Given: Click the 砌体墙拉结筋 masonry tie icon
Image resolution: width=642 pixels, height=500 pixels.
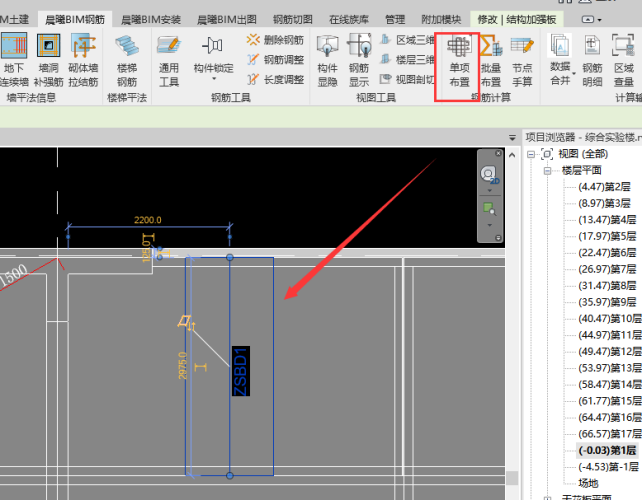Looking at the screenshot, I should (x=84, y=61).
